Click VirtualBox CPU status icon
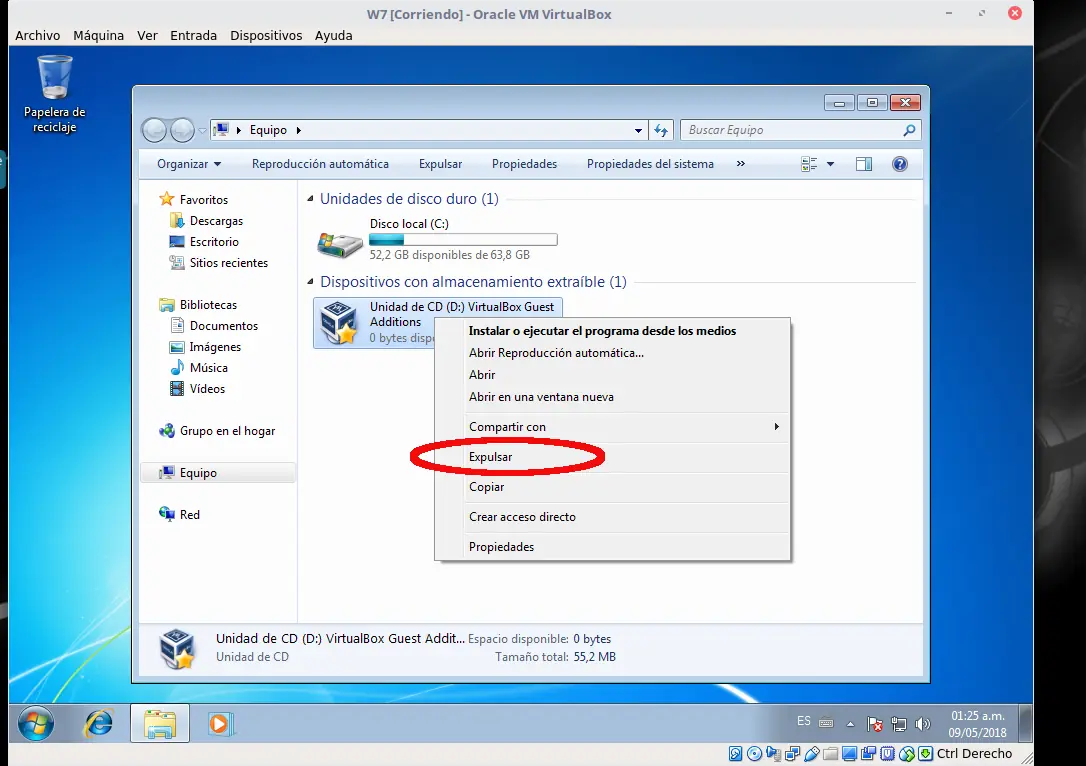Image resolution: width=1086 pixels, height=766 pixels. [x=887, y=754]
